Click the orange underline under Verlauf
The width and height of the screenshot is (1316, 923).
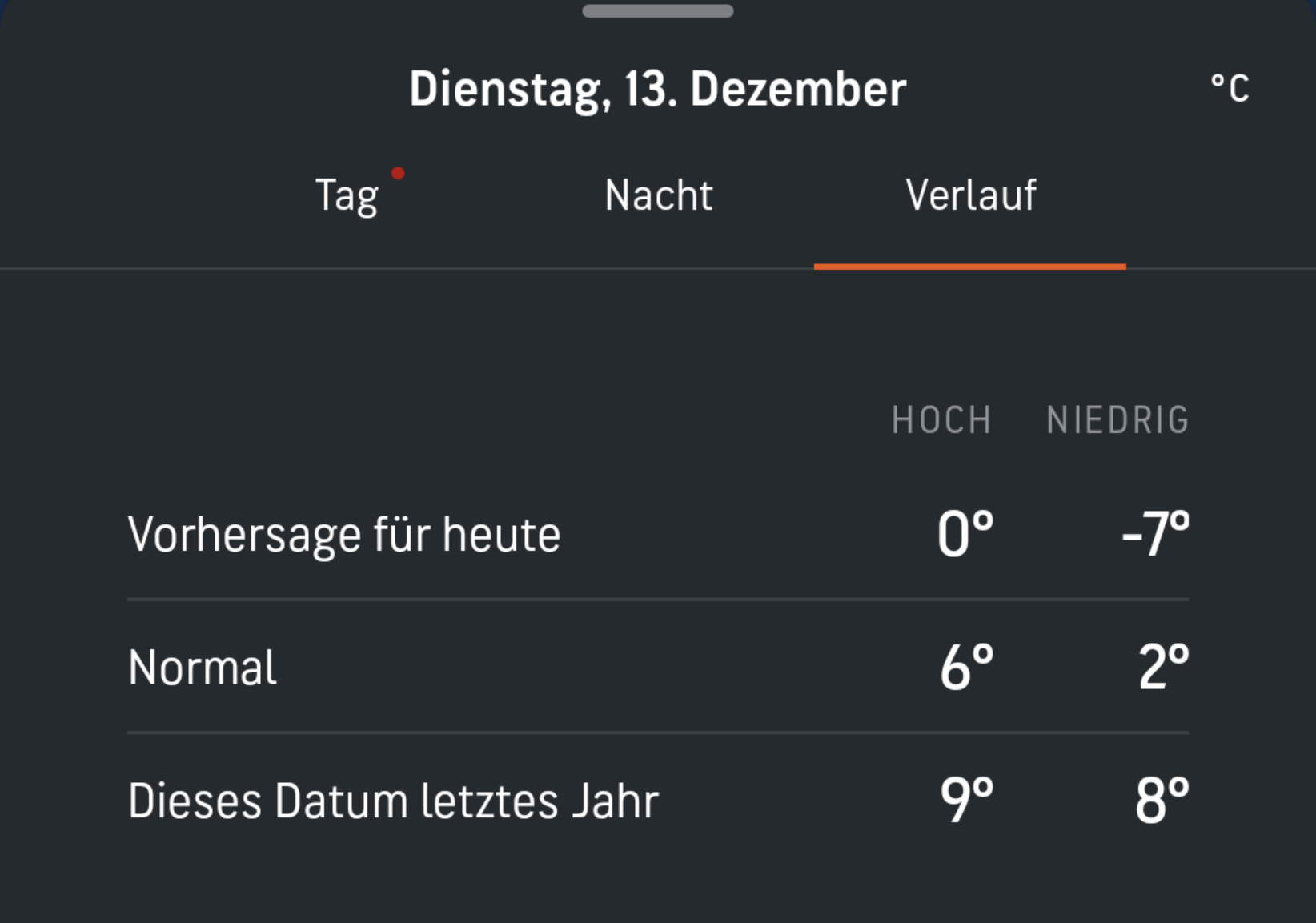pos(970,267)
